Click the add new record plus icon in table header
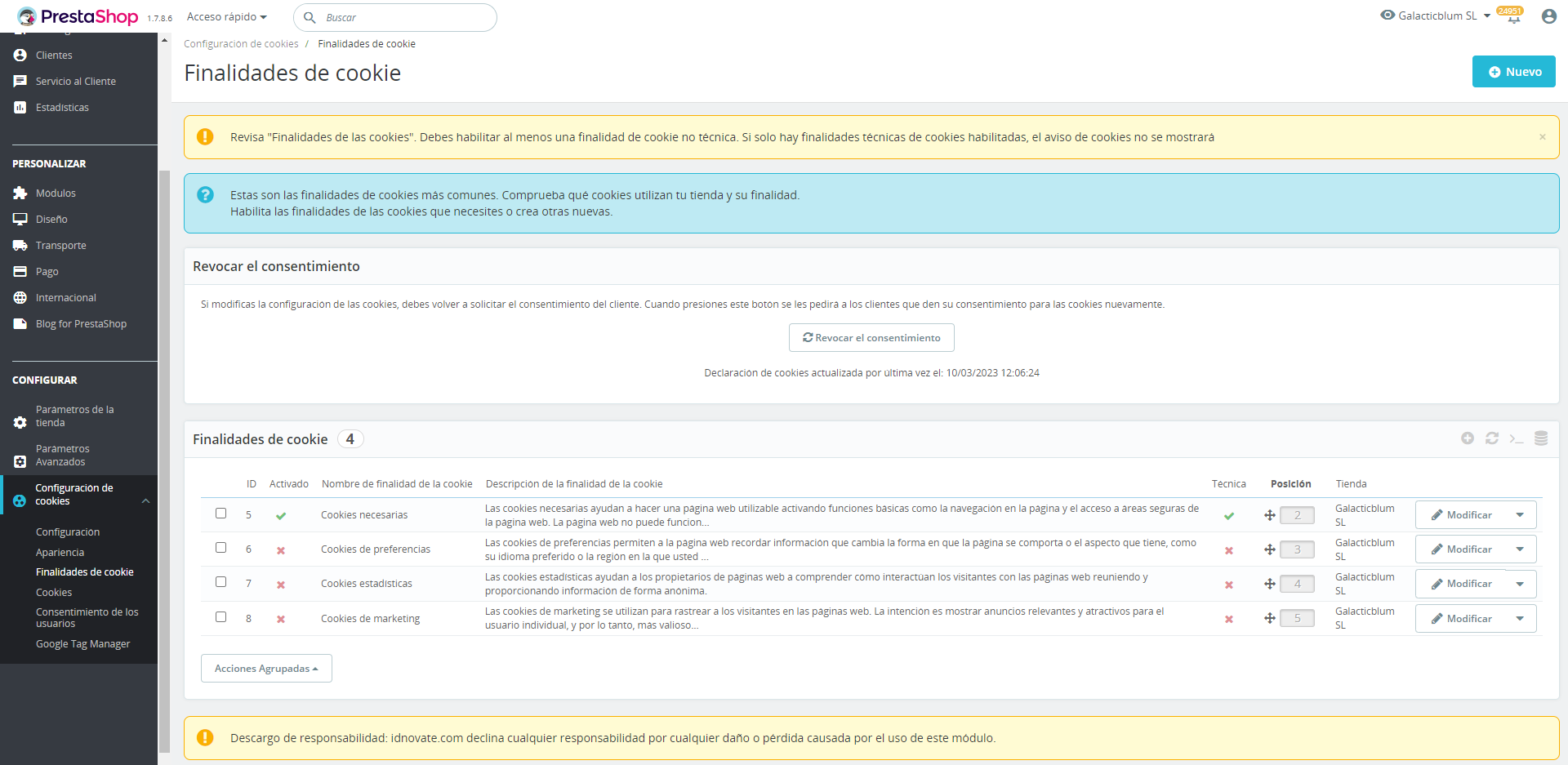Image resolution: width=1568 pixels, height=765 pixels. point(1468,438)
